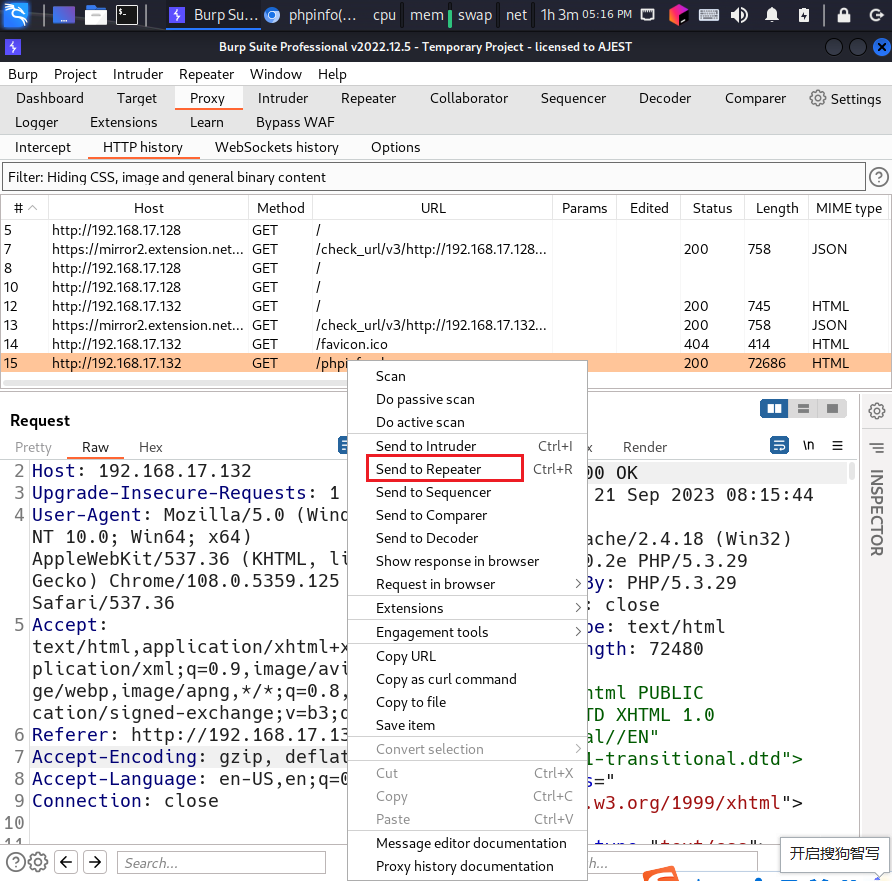Click the forward arrow search button

click(95, 862)
